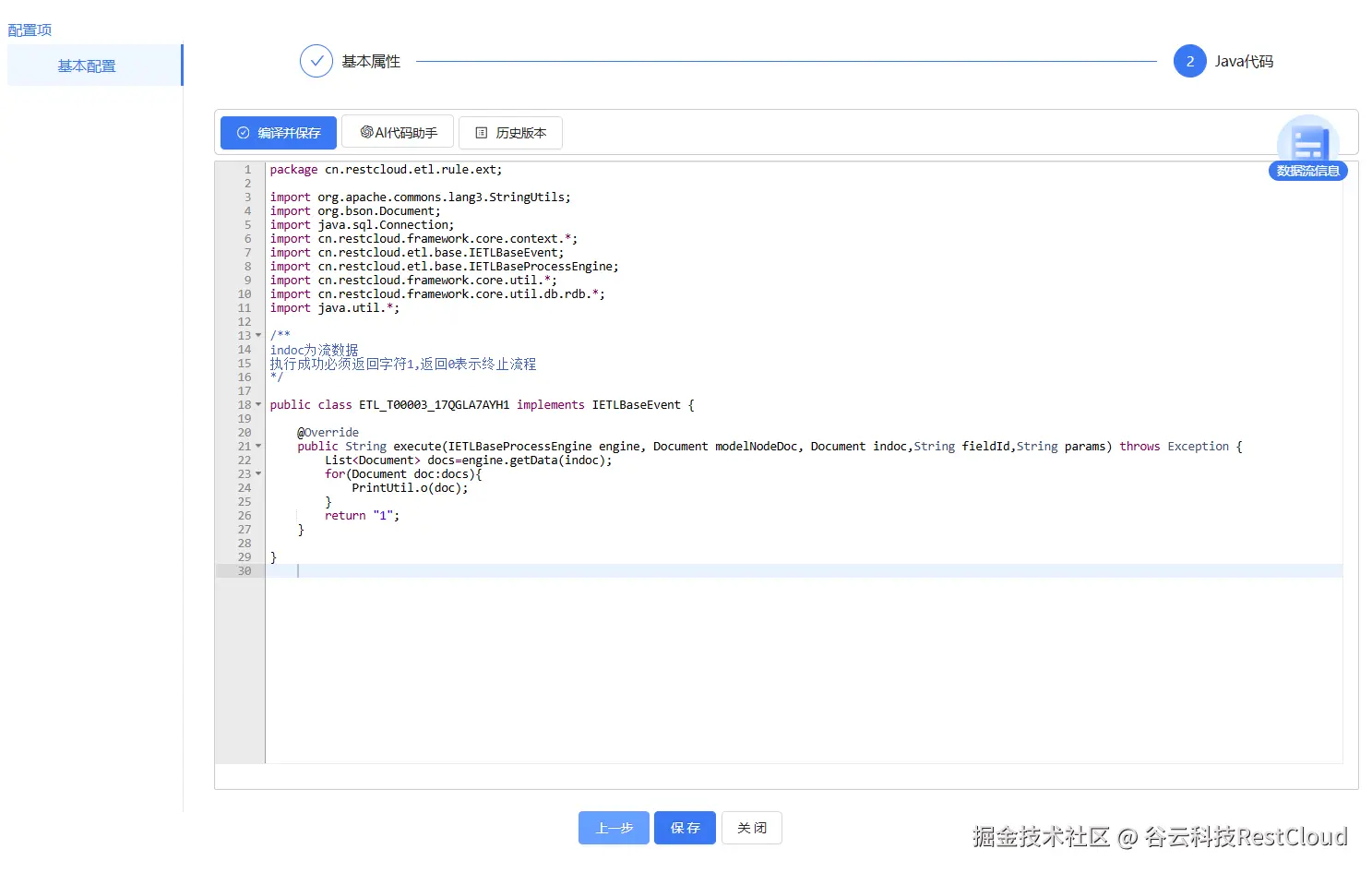1372x873 pixels.
Task: Click the return "1"; statement
Action: tap(362, 516)
